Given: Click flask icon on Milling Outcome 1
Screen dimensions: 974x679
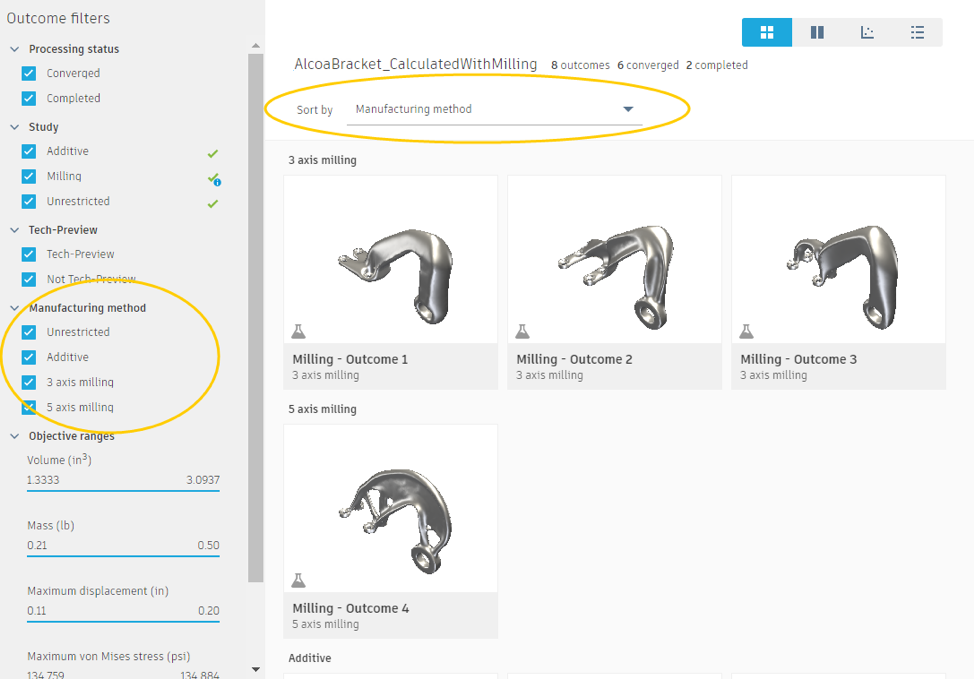Looking at the screenshot, I should [299, 332].
